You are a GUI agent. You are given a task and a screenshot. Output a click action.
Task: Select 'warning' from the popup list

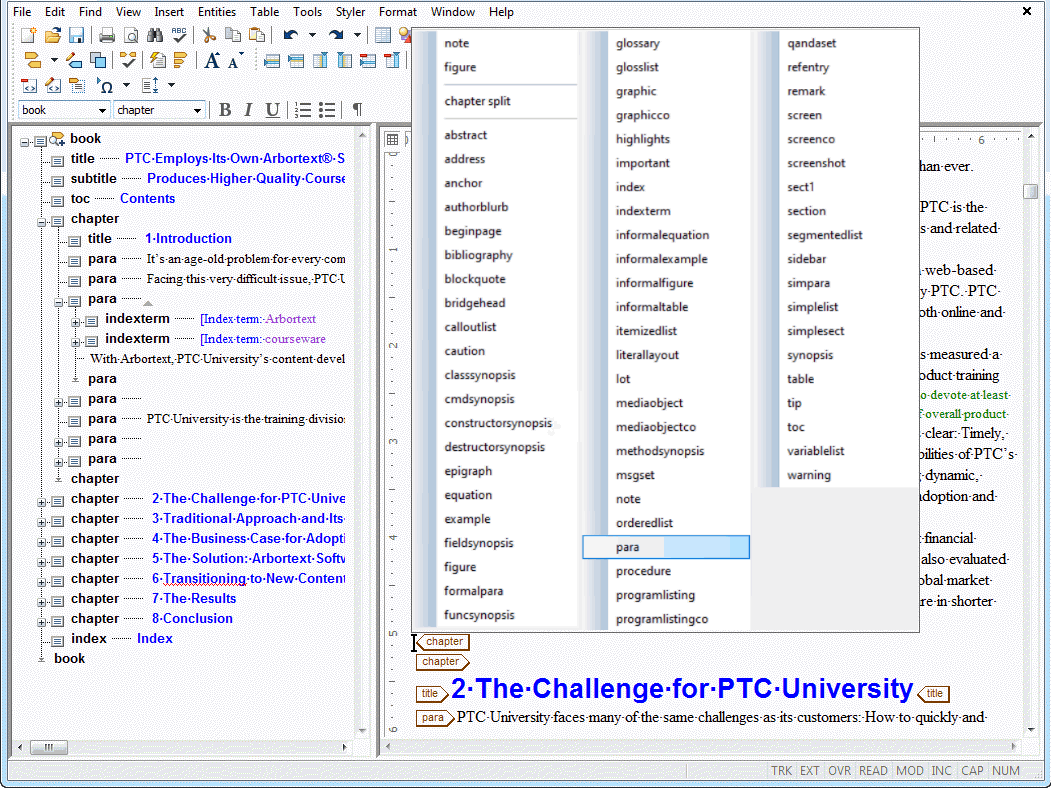pos(809,475)
